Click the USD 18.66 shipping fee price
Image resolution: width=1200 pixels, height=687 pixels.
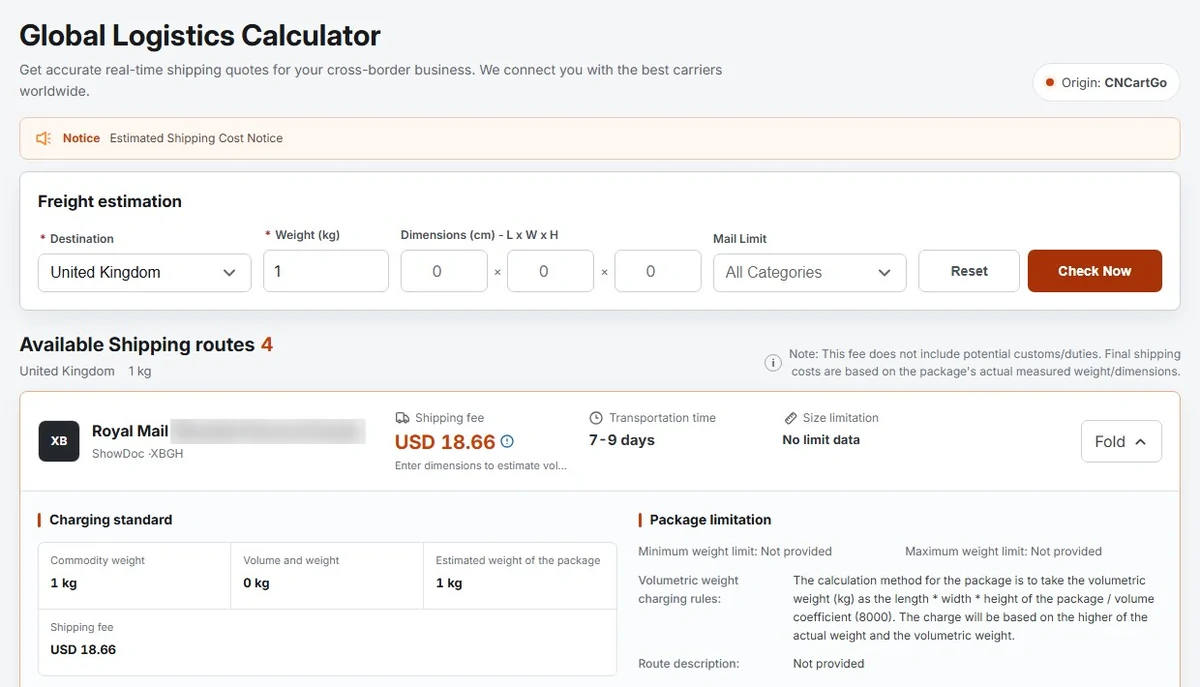click(x=445, y=442)
